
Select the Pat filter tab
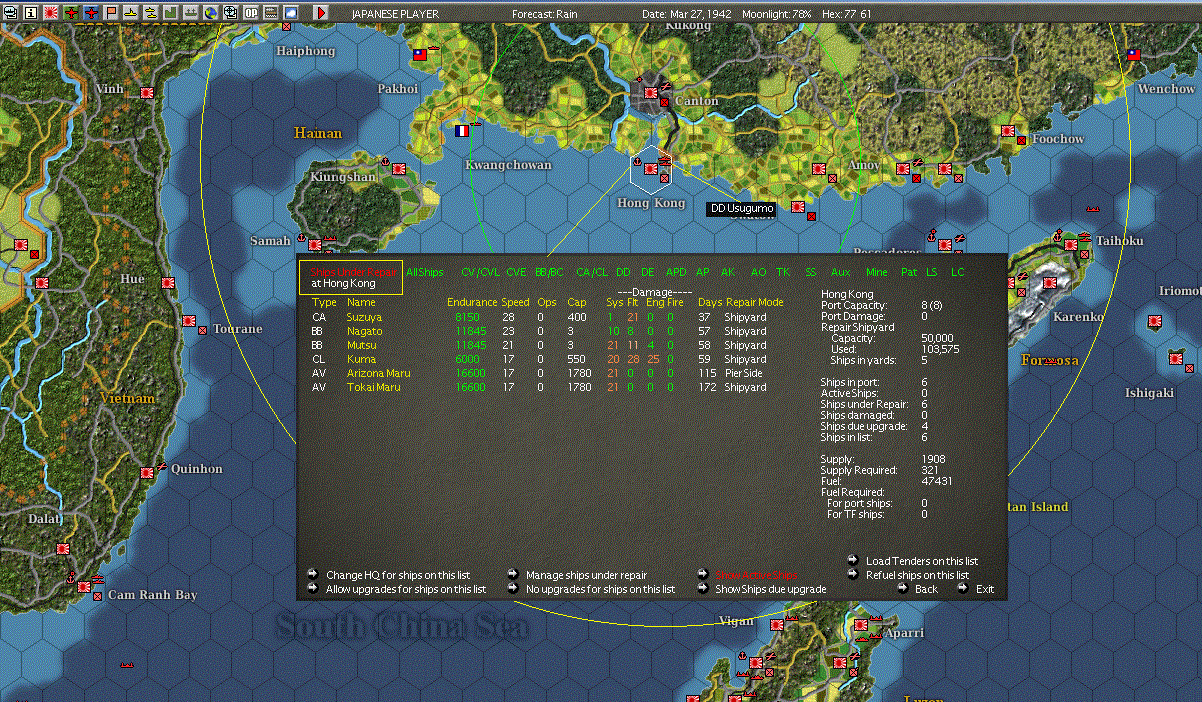pos(909,272)
